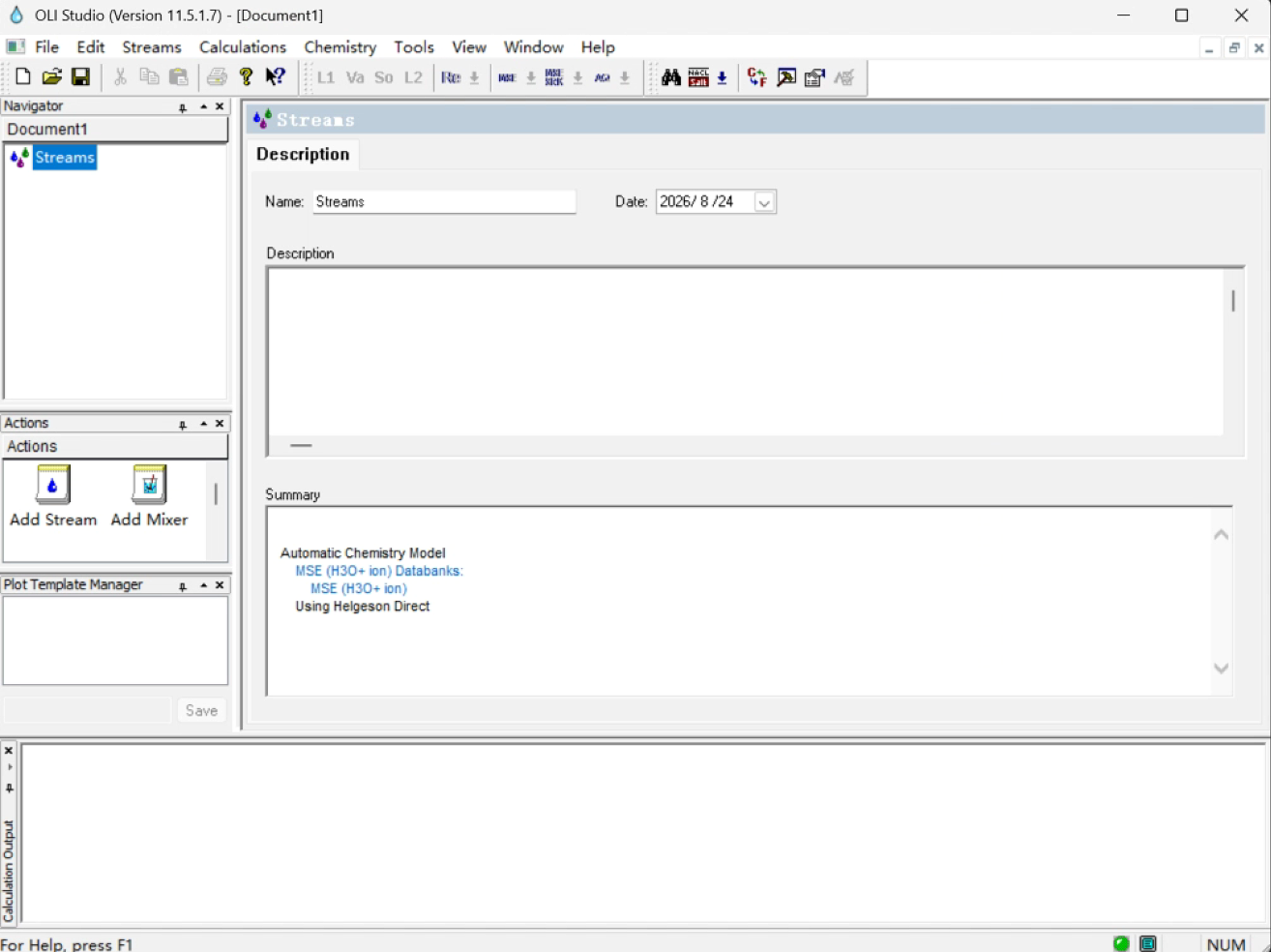Open the Date dropdown arrow
This screenshot has height=952, width=1271.
(764, 202)
